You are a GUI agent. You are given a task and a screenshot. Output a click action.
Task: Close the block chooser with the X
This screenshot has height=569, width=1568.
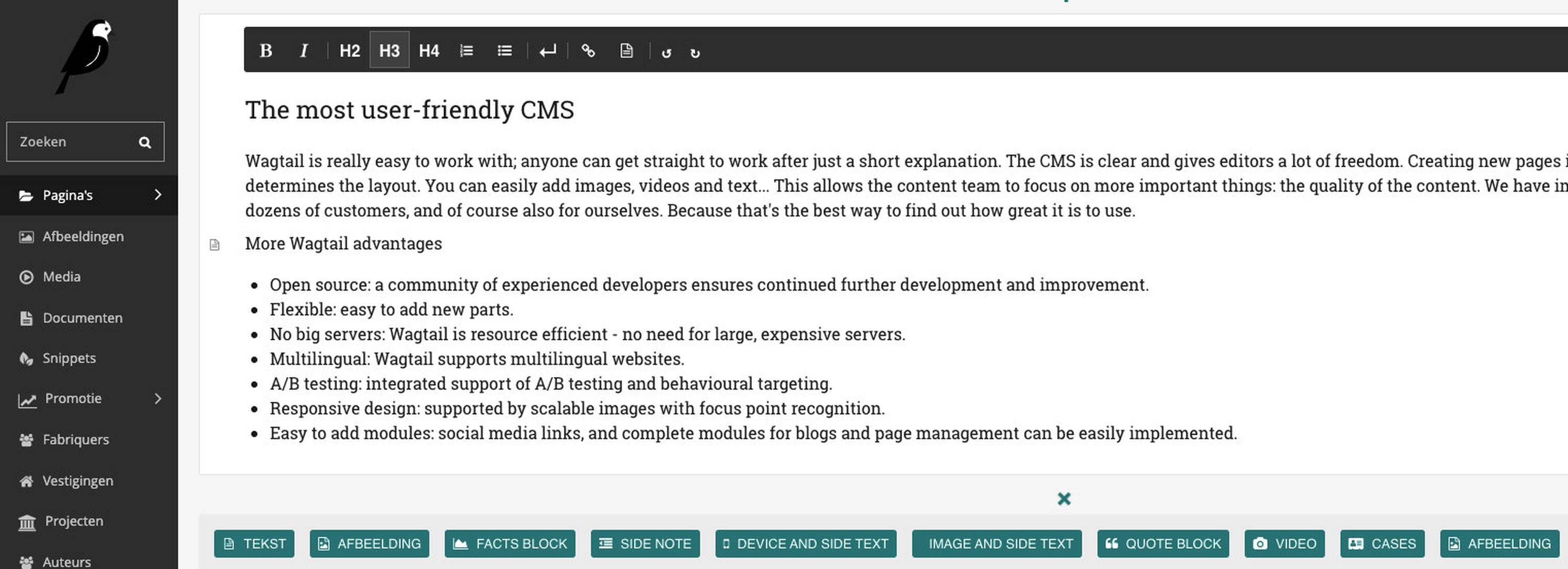coord(1064,499)
